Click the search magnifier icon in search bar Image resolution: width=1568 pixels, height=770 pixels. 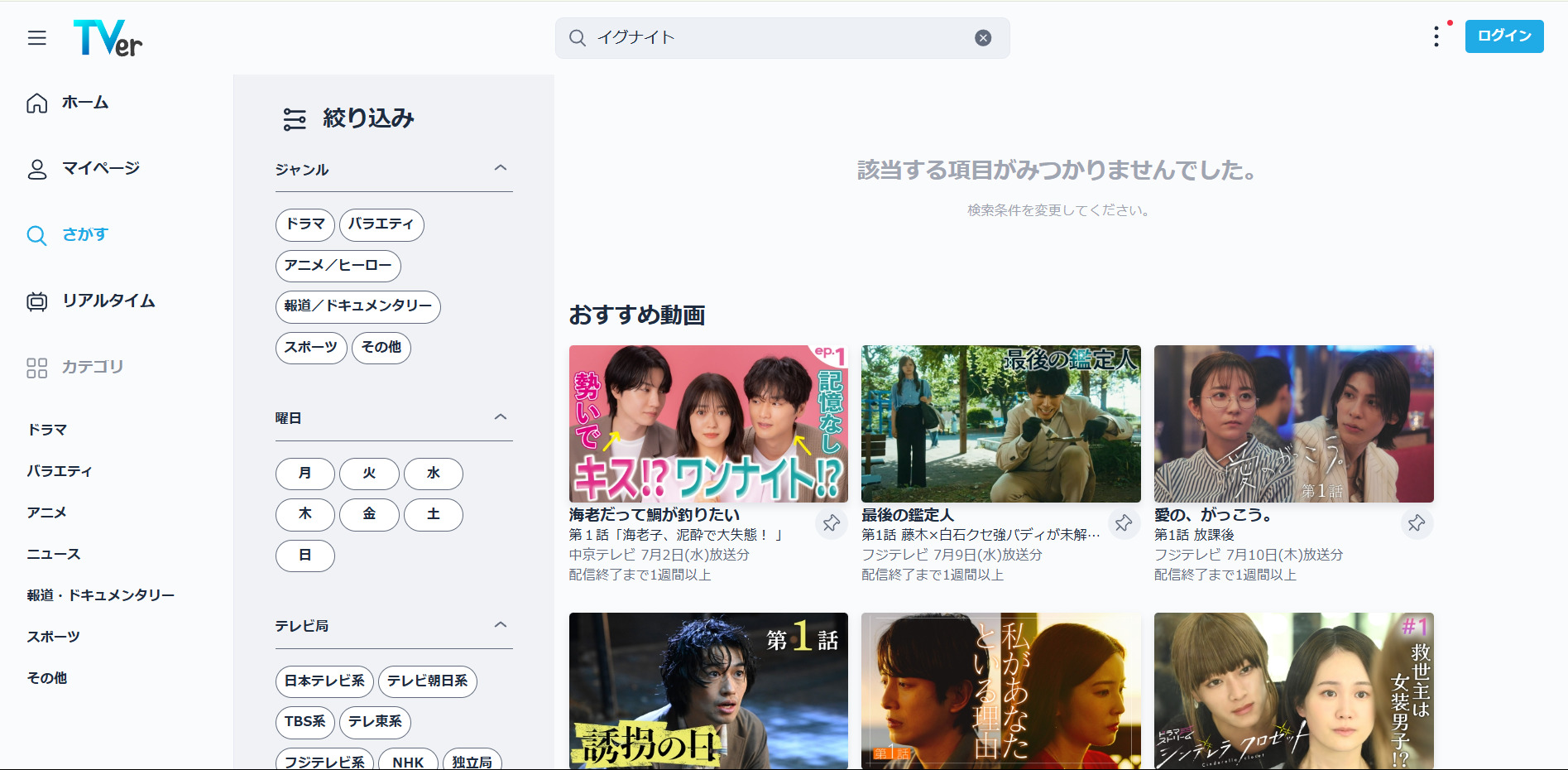[578, 38]
